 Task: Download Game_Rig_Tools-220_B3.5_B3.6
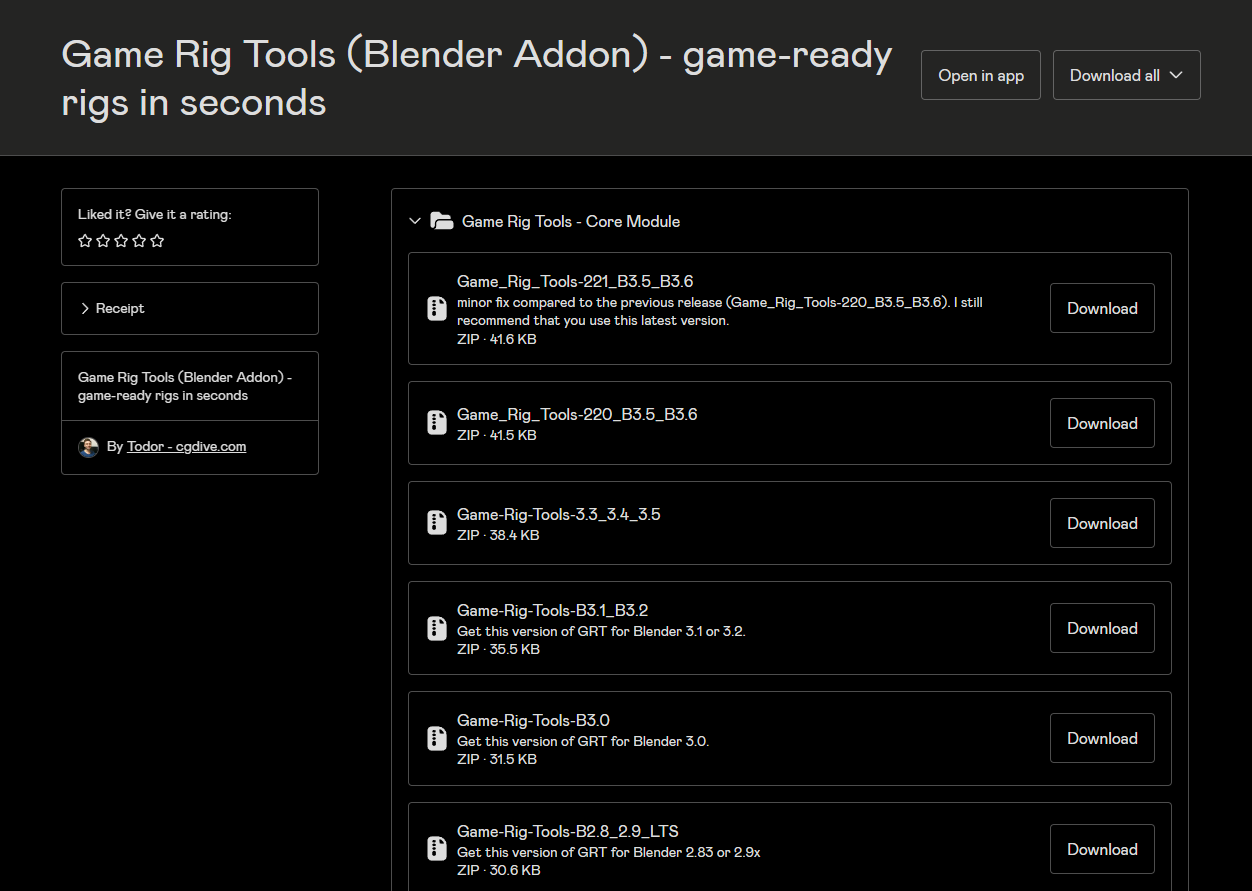tap(1102, 423)
